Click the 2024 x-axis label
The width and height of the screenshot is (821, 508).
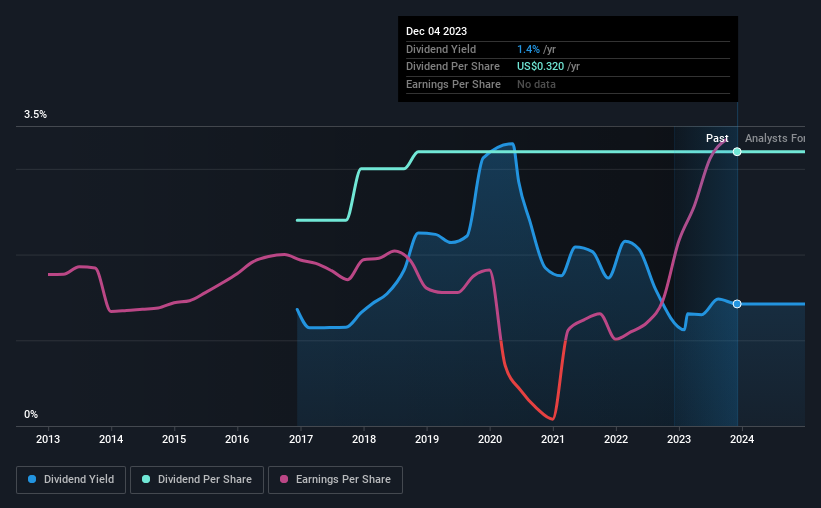coord(742,439)
